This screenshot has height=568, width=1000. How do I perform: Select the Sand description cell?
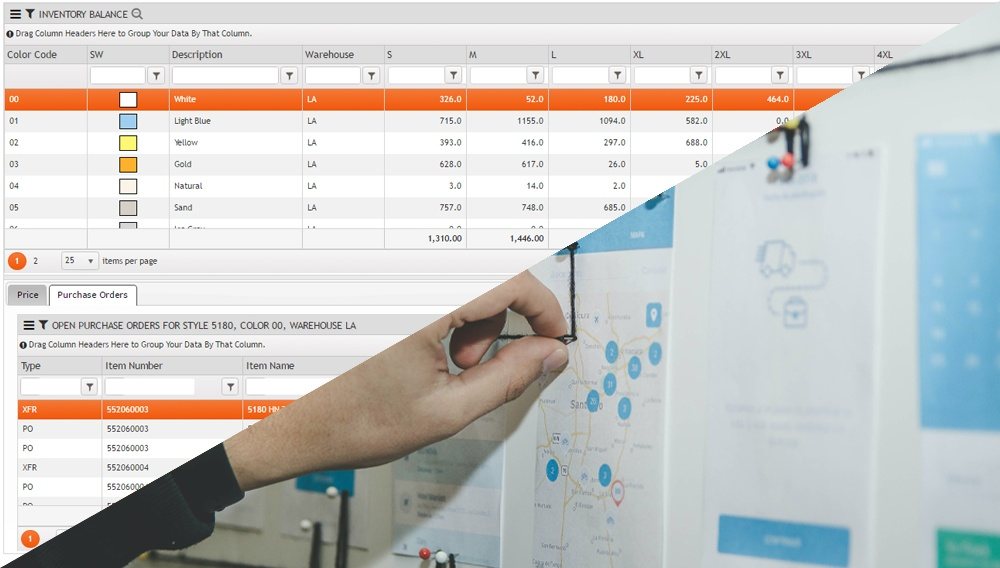point(235,208)
